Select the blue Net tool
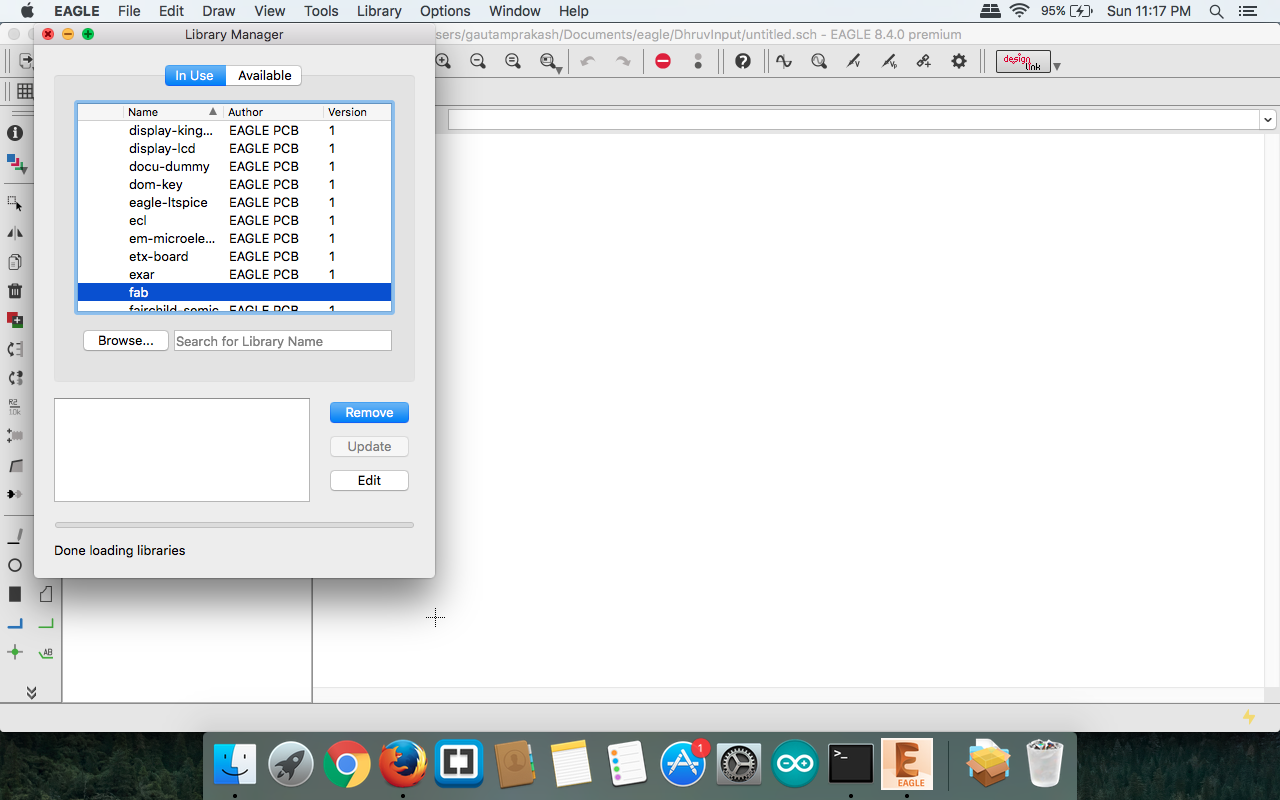The image size is (1280, 800). [15, 623]
